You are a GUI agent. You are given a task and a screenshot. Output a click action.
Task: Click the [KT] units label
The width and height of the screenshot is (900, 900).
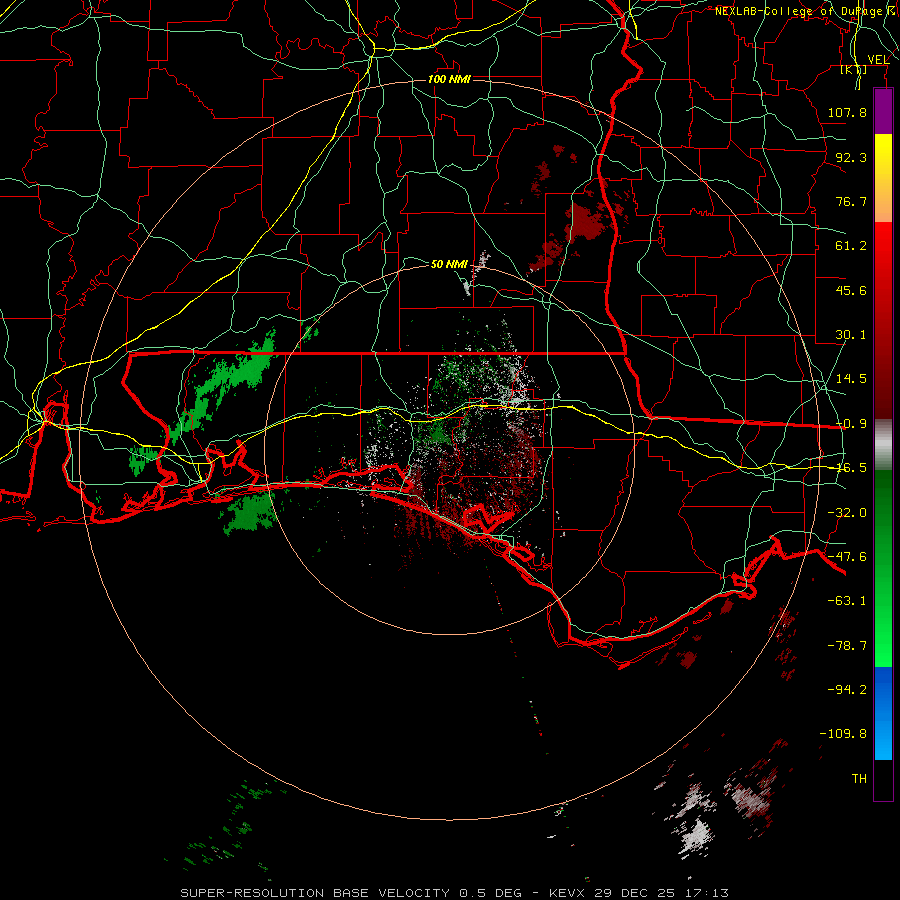coord(854,69)
